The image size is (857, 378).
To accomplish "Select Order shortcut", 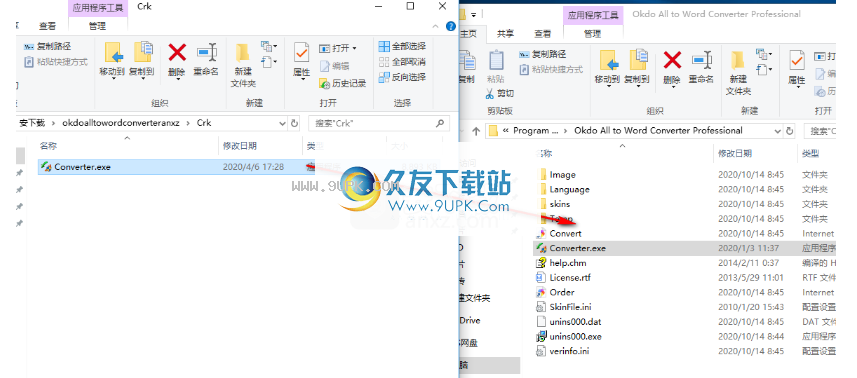I will 555,292.
